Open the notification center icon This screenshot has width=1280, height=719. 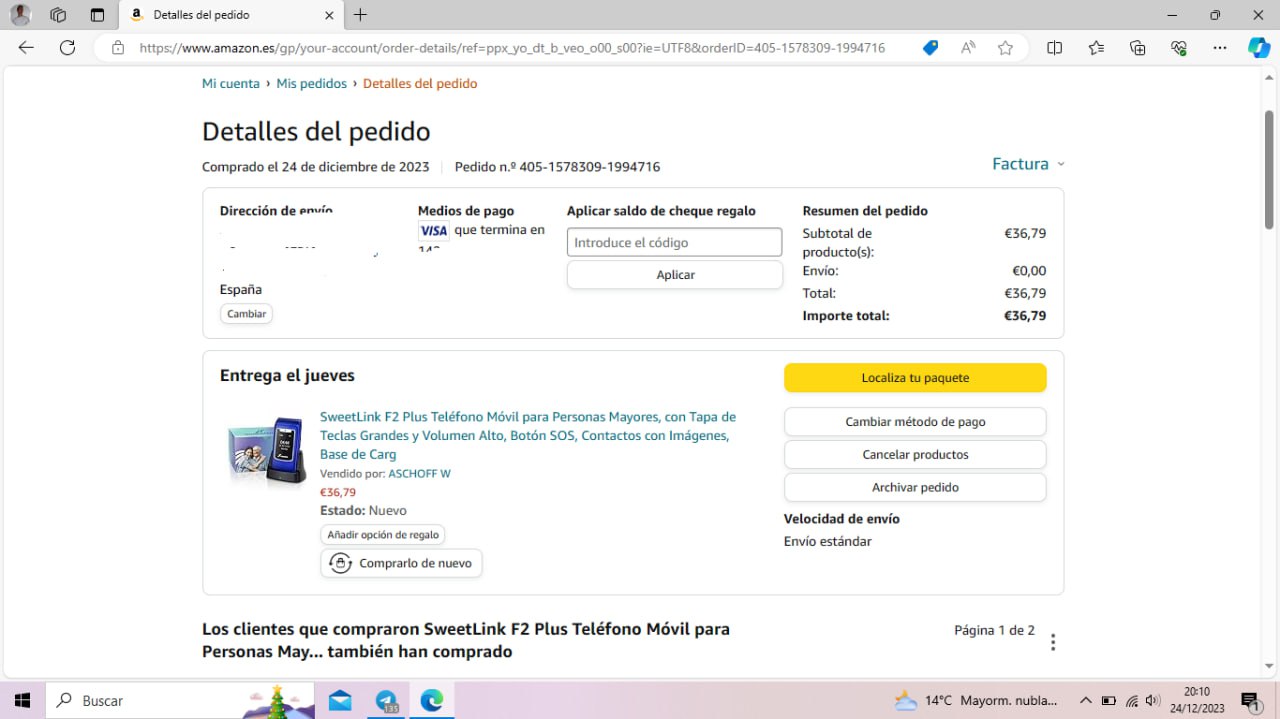1250,700
